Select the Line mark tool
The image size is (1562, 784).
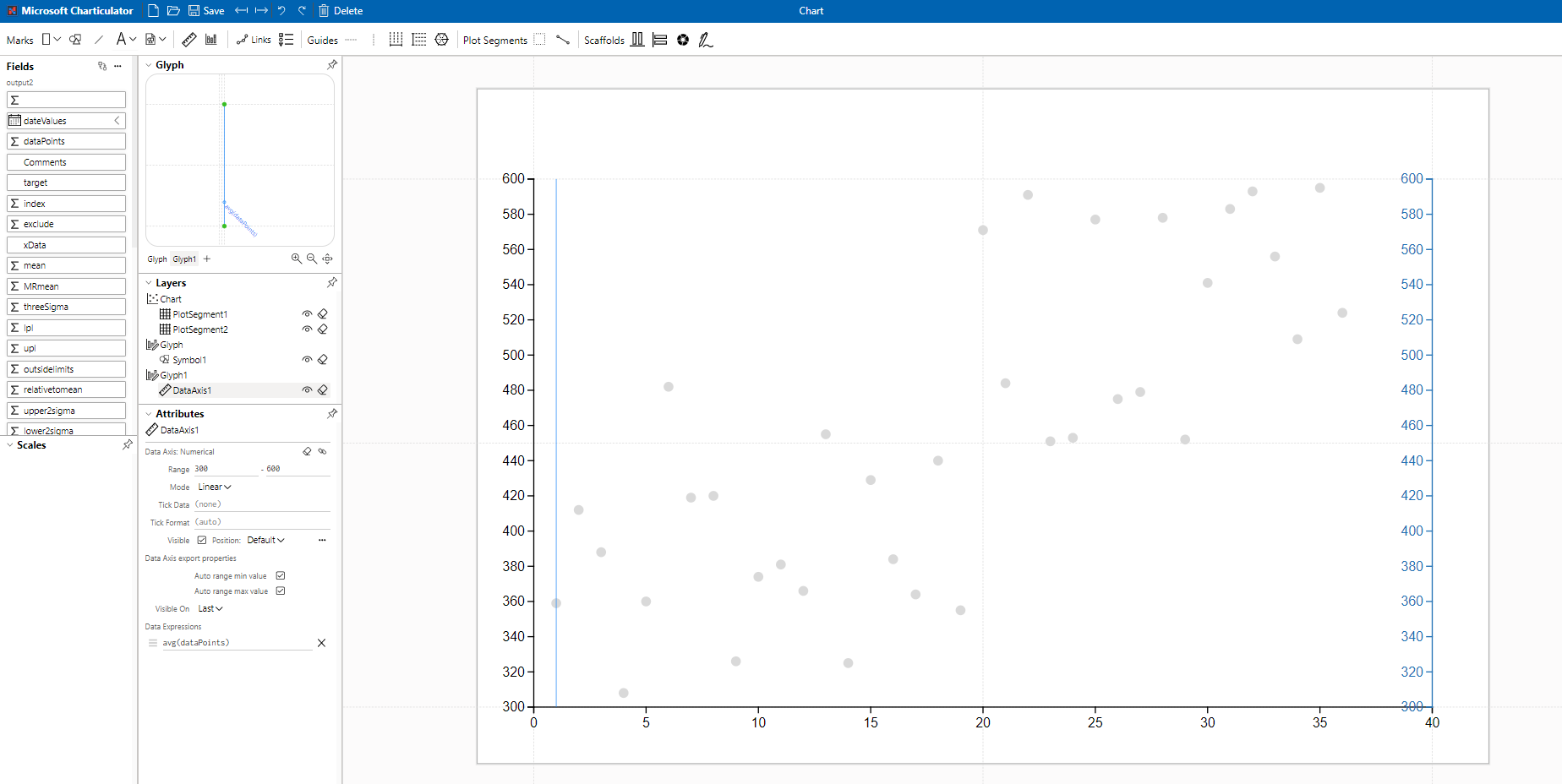tap(99, 39)
